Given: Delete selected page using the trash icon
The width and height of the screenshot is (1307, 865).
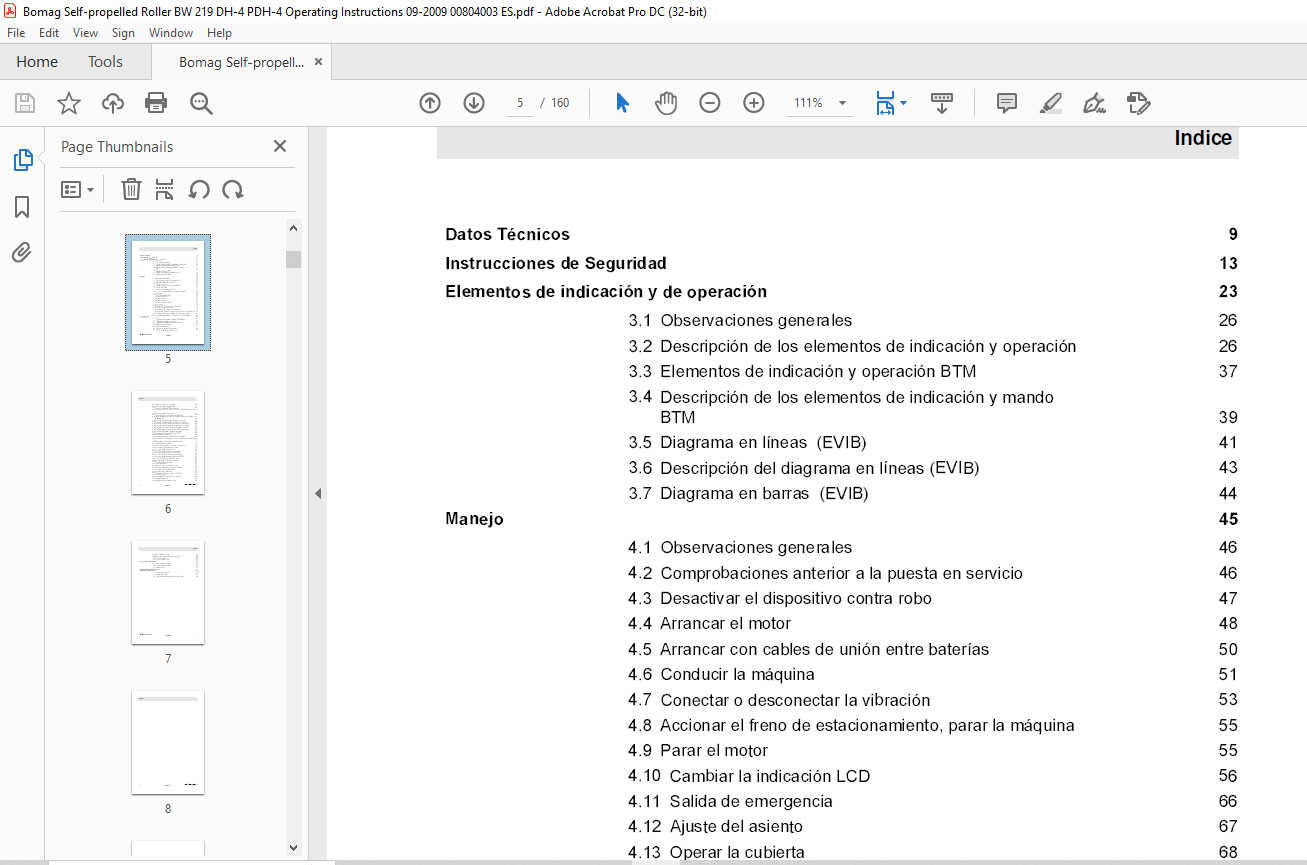Looking at the screenshot, I should coord(131,189).
